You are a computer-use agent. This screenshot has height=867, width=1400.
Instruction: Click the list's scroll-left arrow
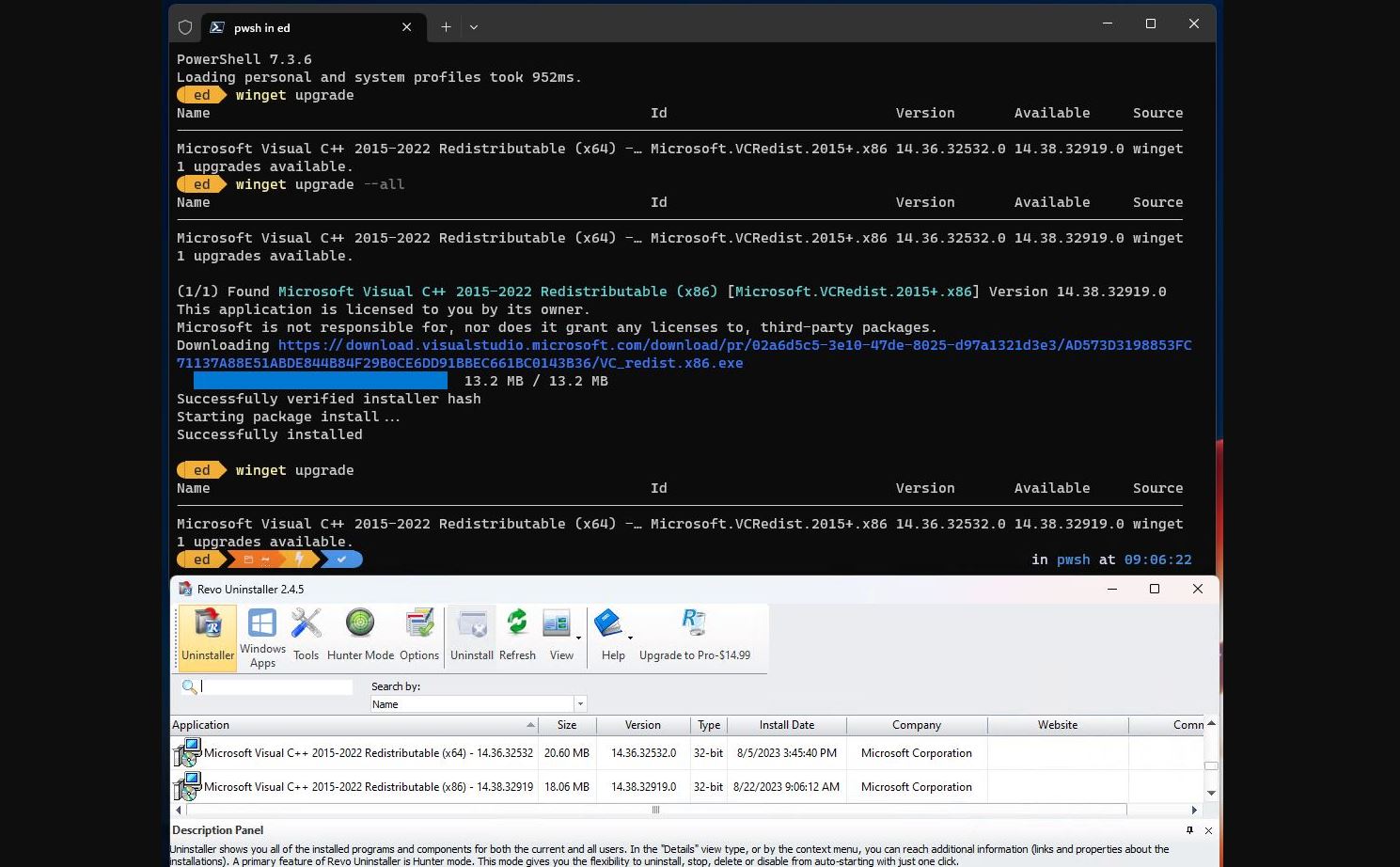coord(178,810)
